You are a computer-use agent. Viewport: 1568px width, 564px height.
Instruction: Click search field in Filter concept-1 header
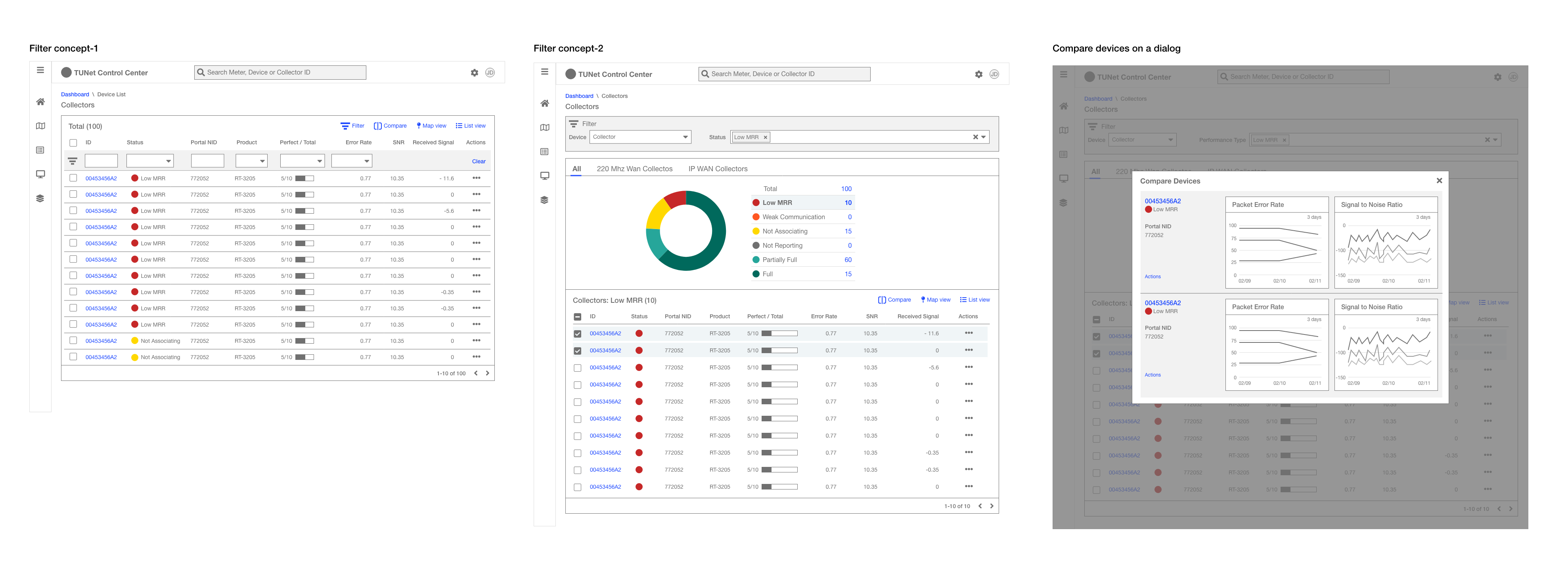pyautogui.click(x=280, y=73)
